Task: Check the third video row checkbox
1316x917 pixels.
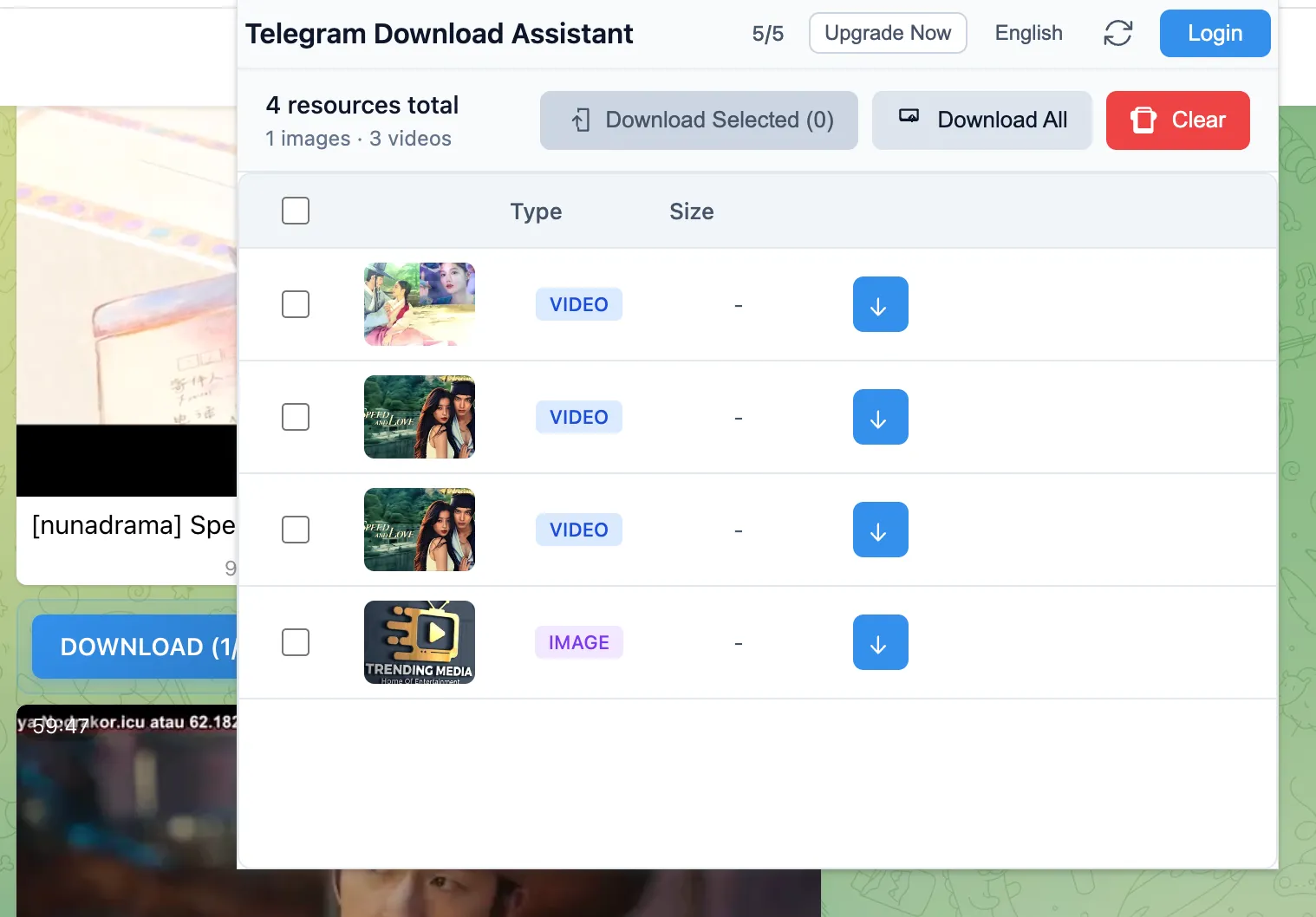Action: pos(296,530)
